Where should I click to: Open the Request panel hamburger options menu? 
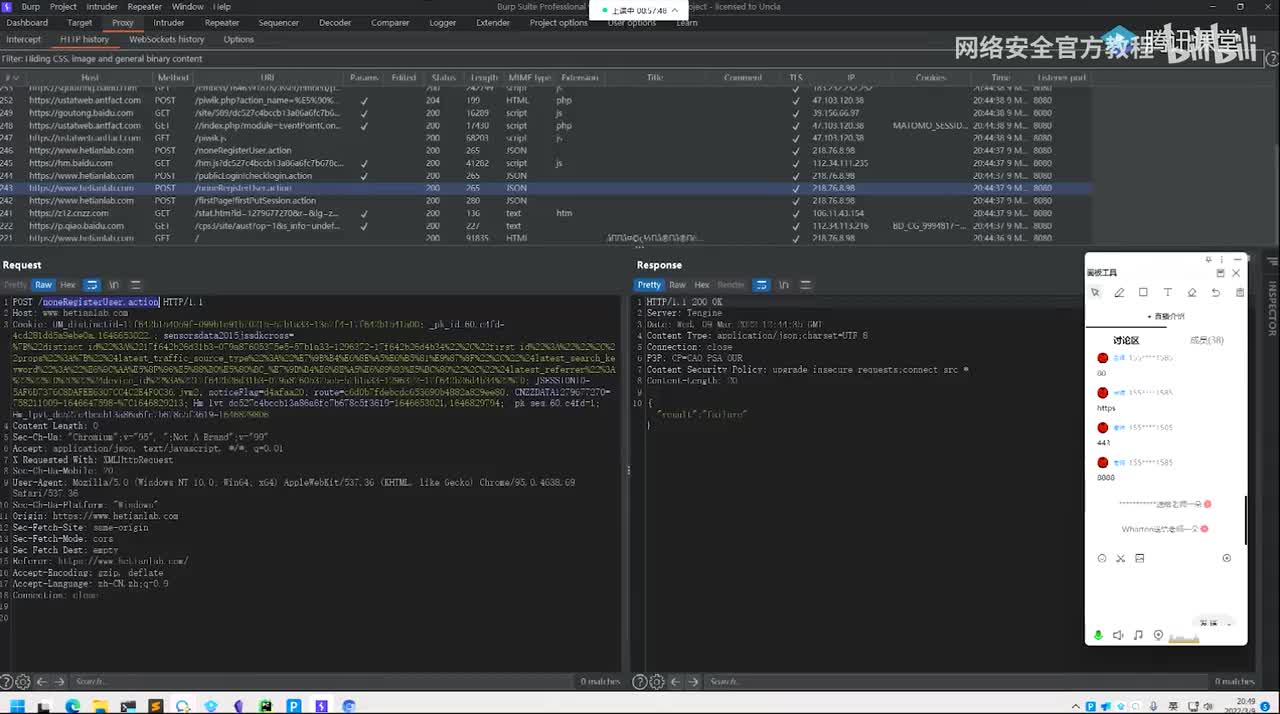(x=136, y=285)
